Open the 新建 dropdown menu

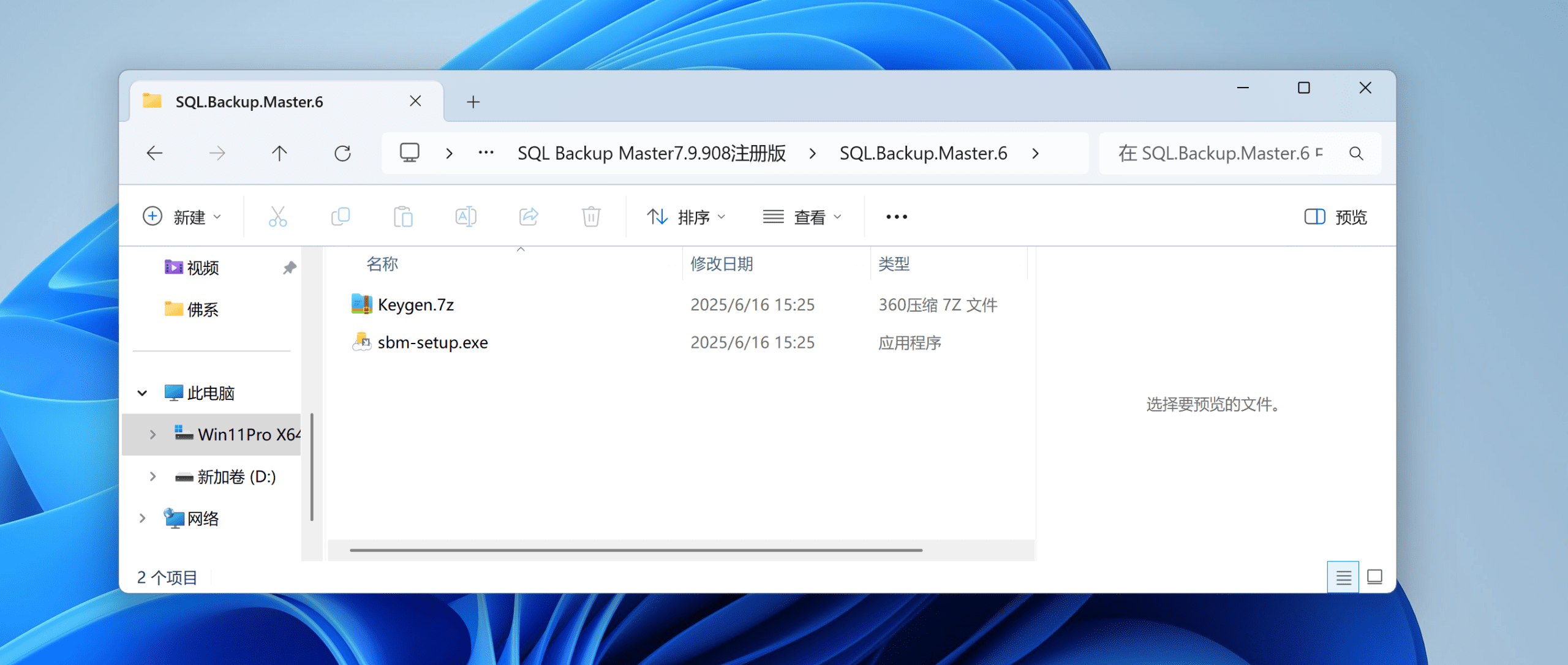click(183, 217)
